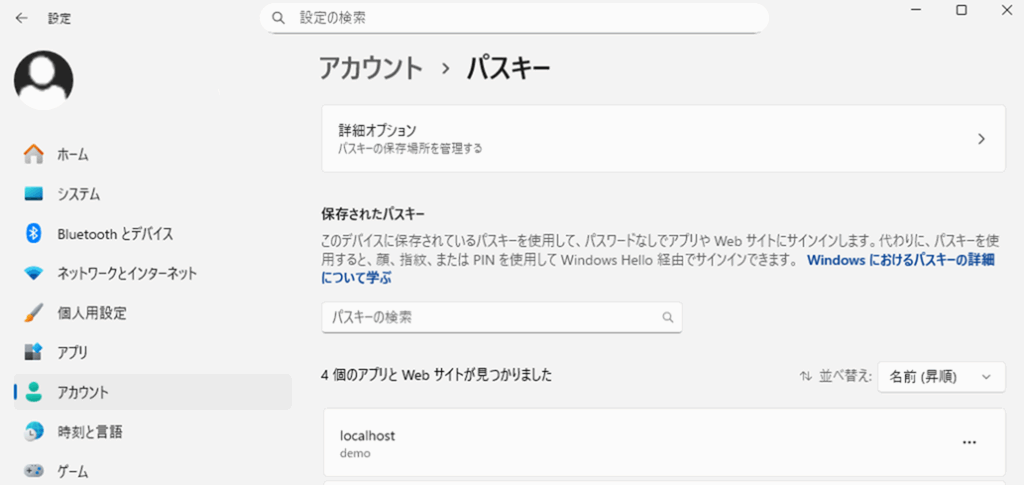
Task: Click the パスキーの検索 search field
Action: (490, 317)
